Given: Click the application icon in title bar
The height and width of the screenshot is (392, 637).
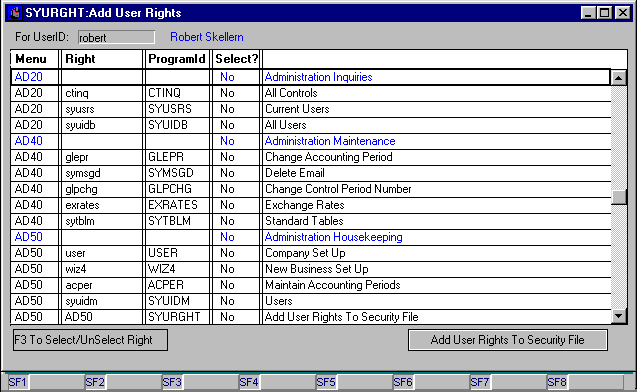Looking at the screenshot, I should (x=15, y=13).
